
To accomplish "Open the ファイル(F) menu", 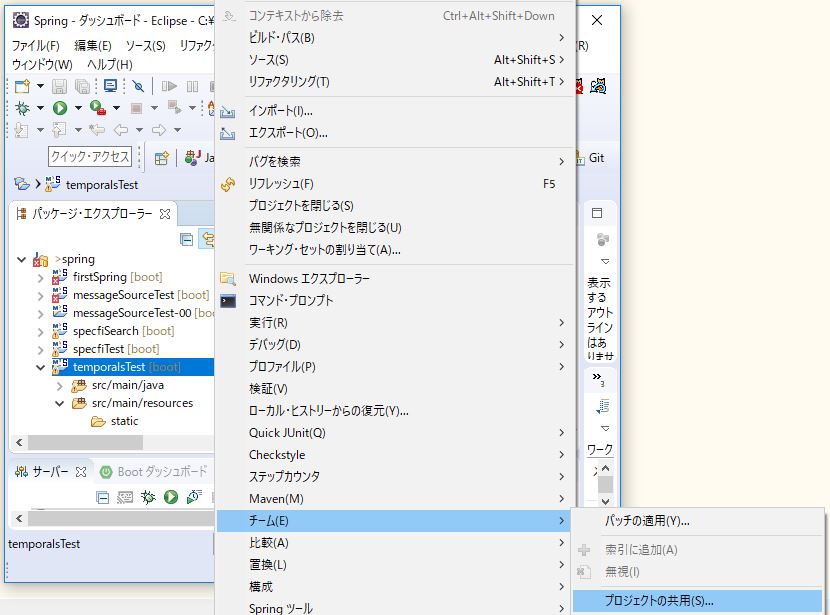I will tap(35, 46).
